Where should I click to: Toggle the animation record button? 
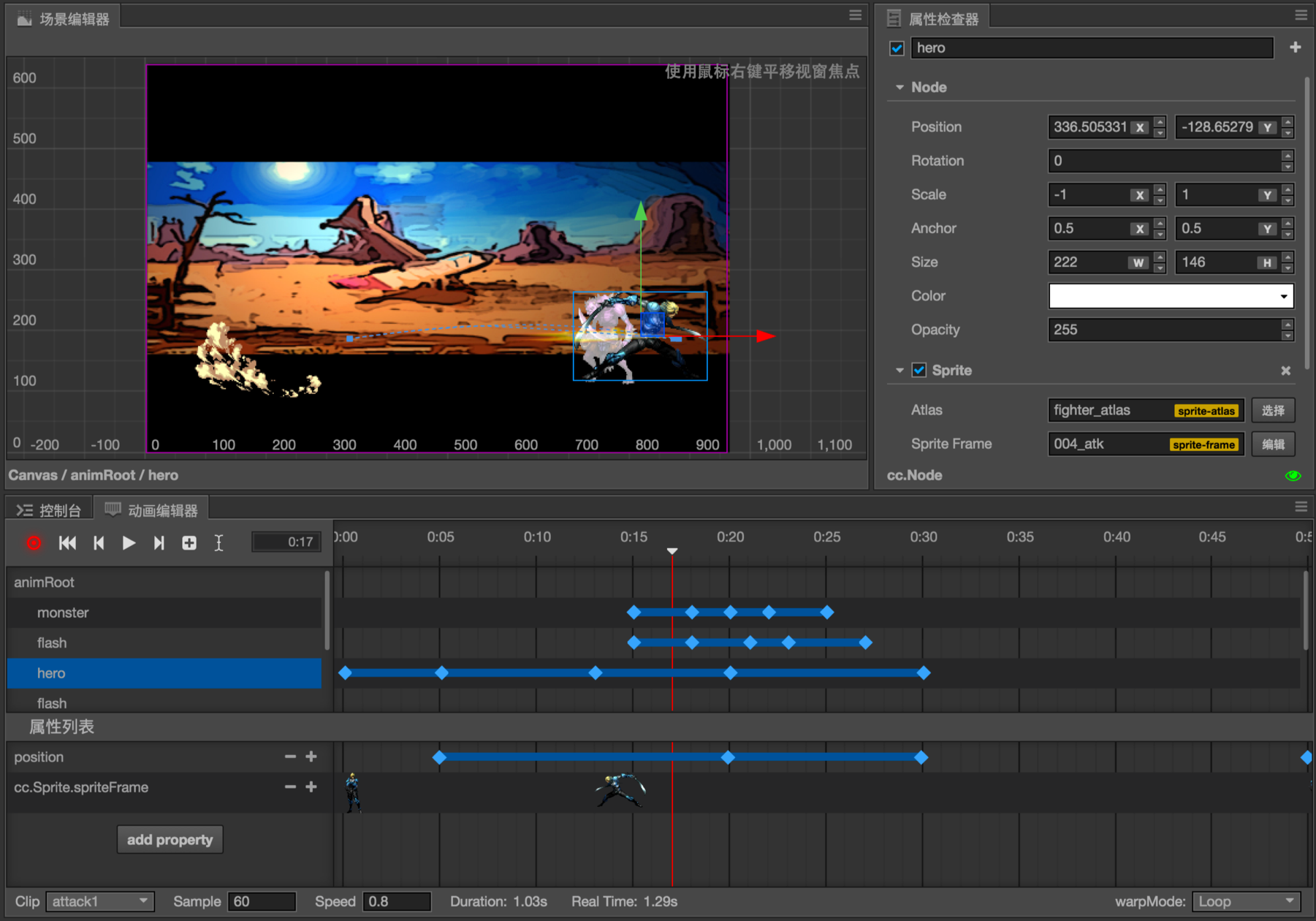[x=34, y=543]
